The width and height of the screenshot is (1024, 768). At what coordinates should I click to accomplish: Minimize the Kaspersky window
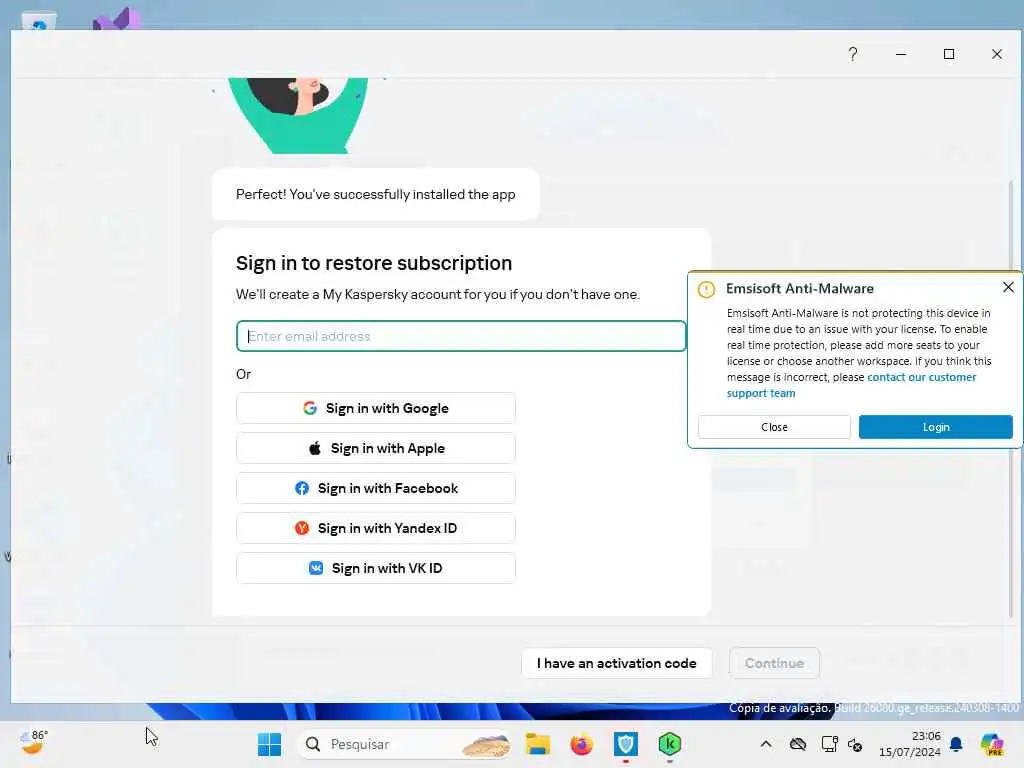[901, 54]
